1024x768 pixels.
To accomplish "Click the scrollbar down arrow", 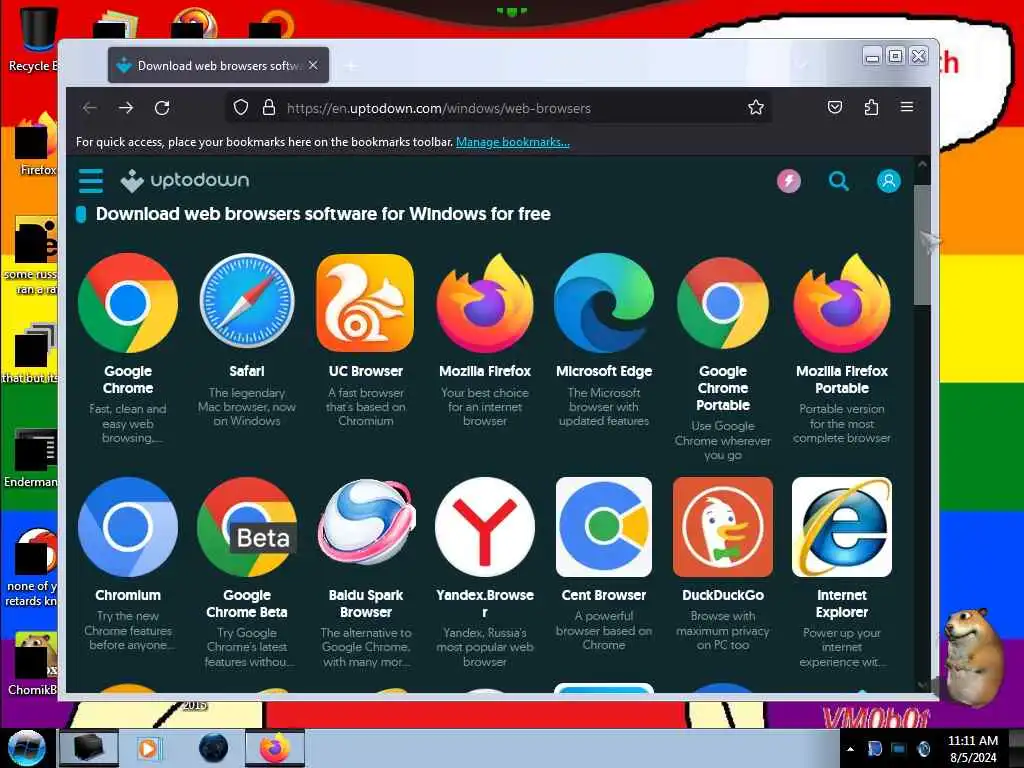I will [x=922, y=684].
